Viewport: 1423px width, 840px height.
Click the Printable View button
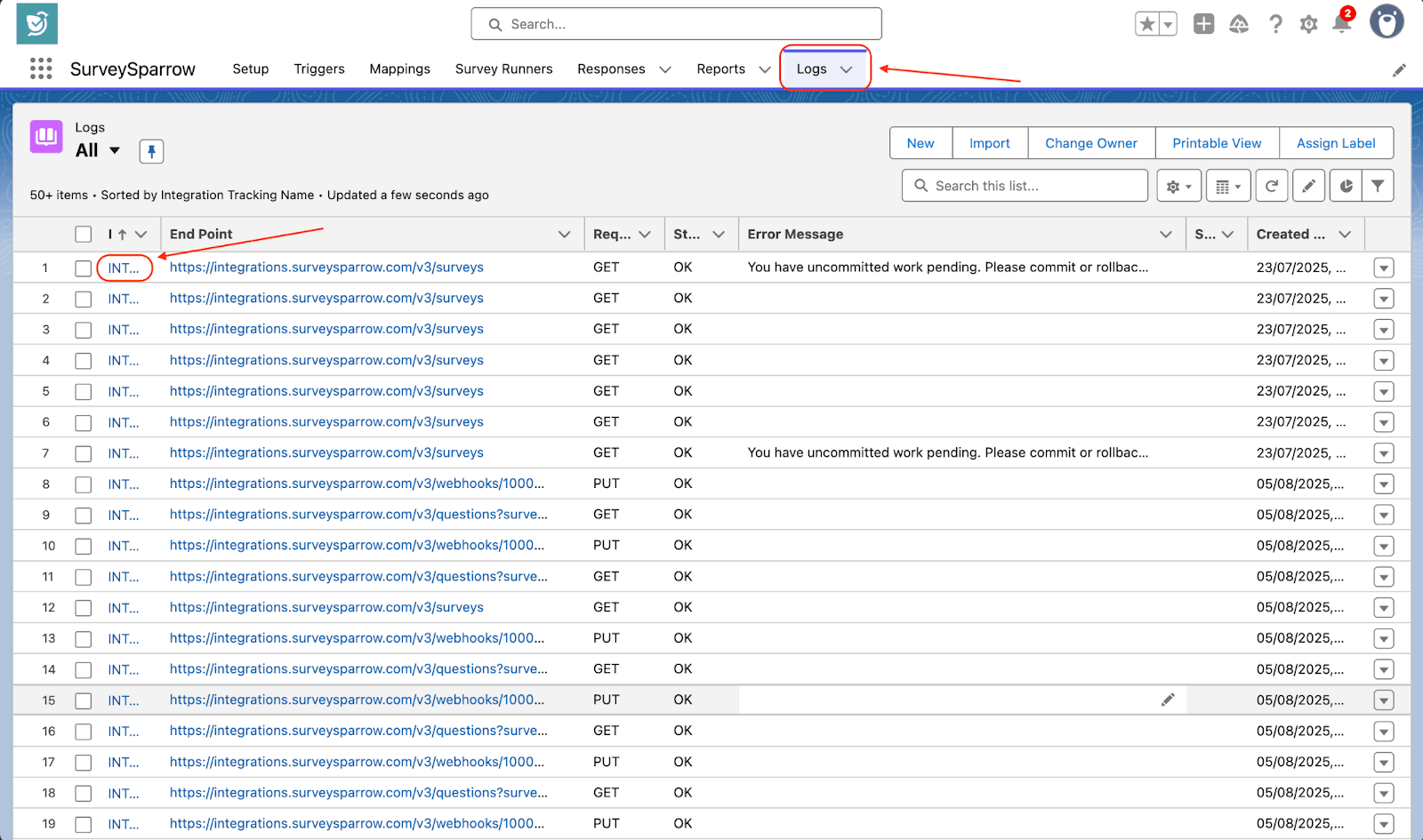1217,143
